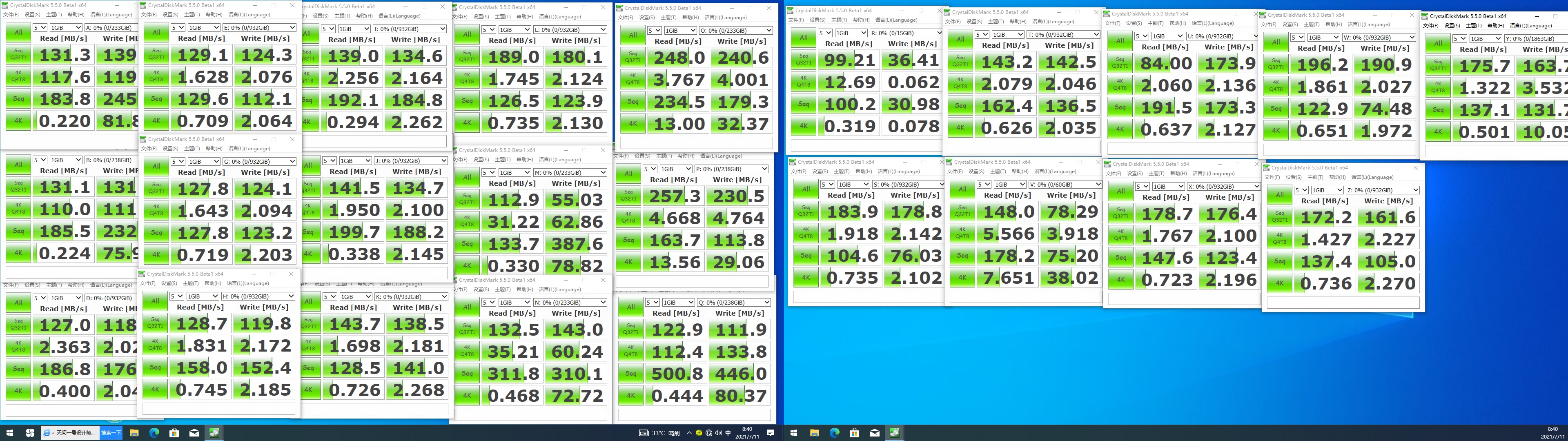This screenshot has height=441, width=1568.
Task: Click the 中 input method indicator
Action: tap(728, 433)
